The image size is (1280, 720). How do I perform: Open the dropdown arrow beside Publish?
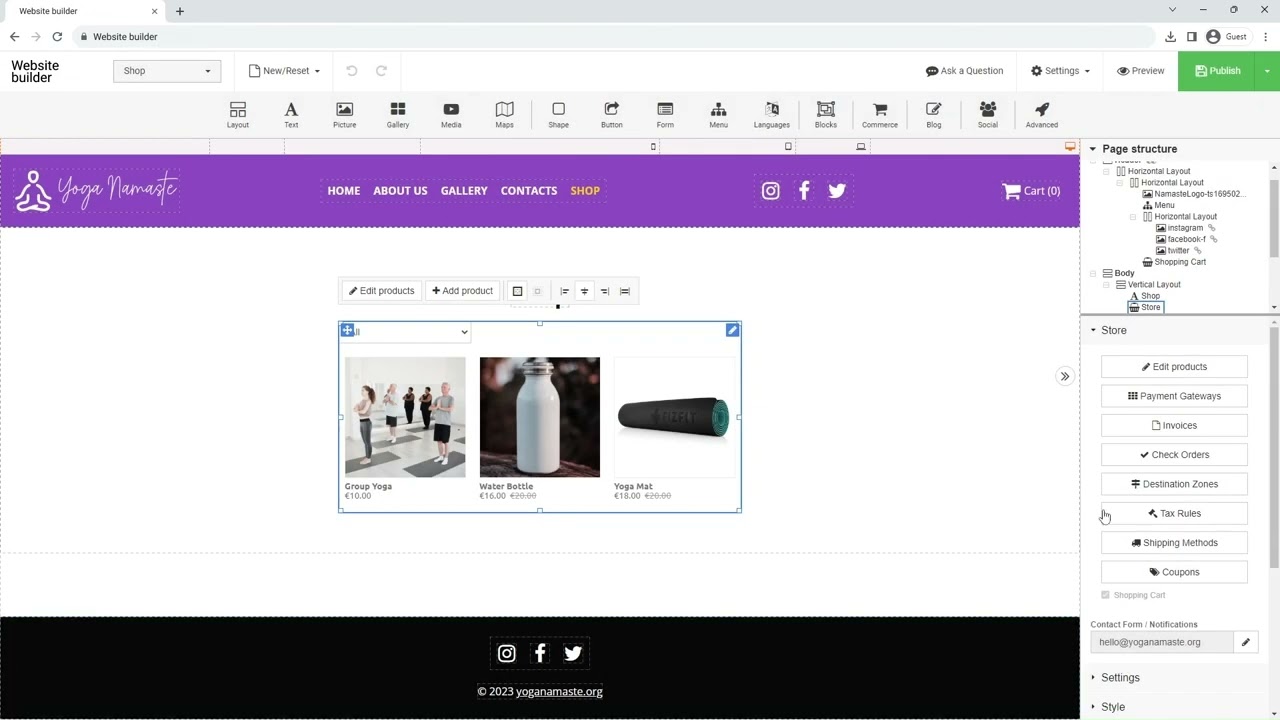point(1267,71)
